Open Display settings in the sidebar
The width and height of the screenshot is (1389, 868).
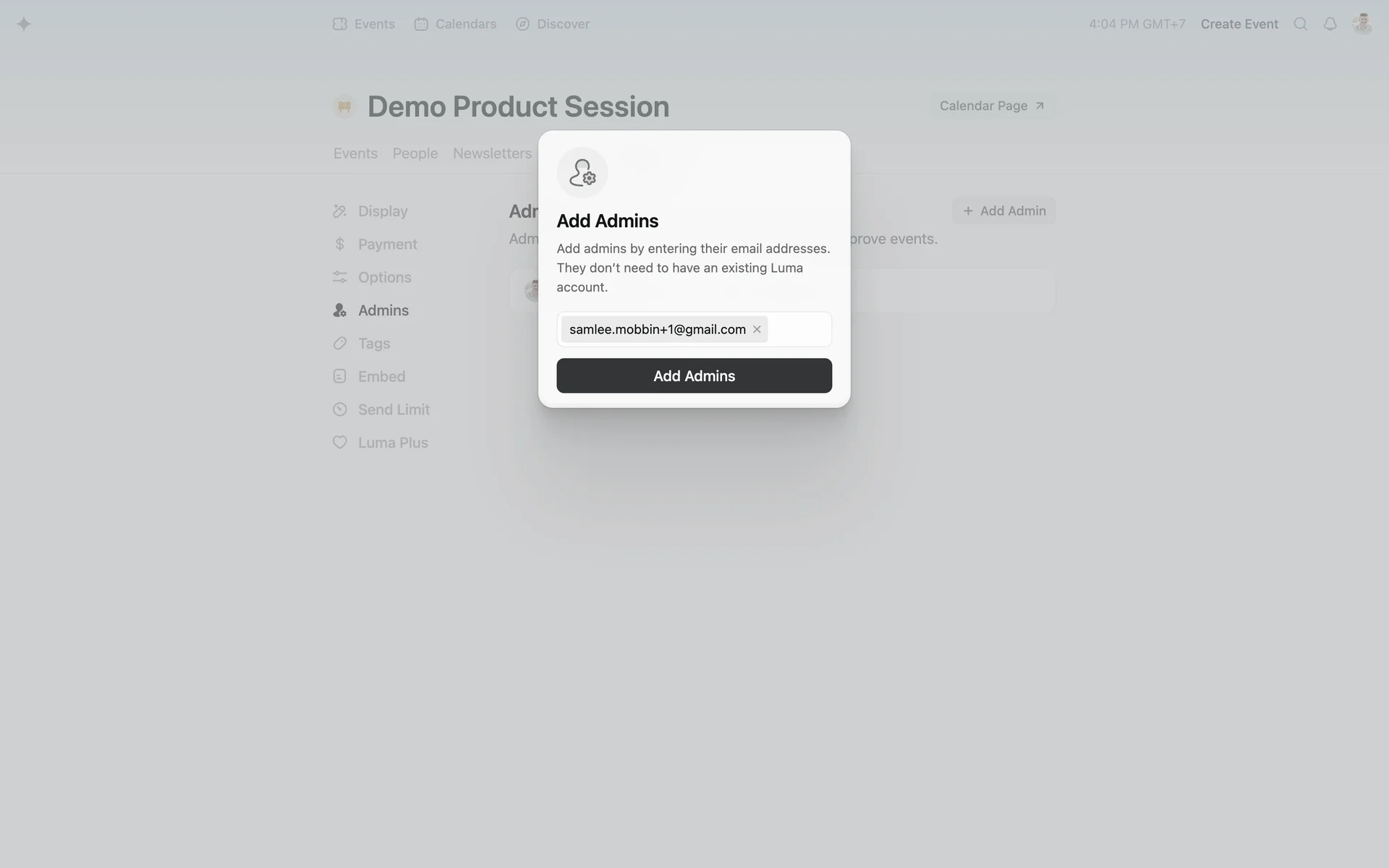[370, 211]
